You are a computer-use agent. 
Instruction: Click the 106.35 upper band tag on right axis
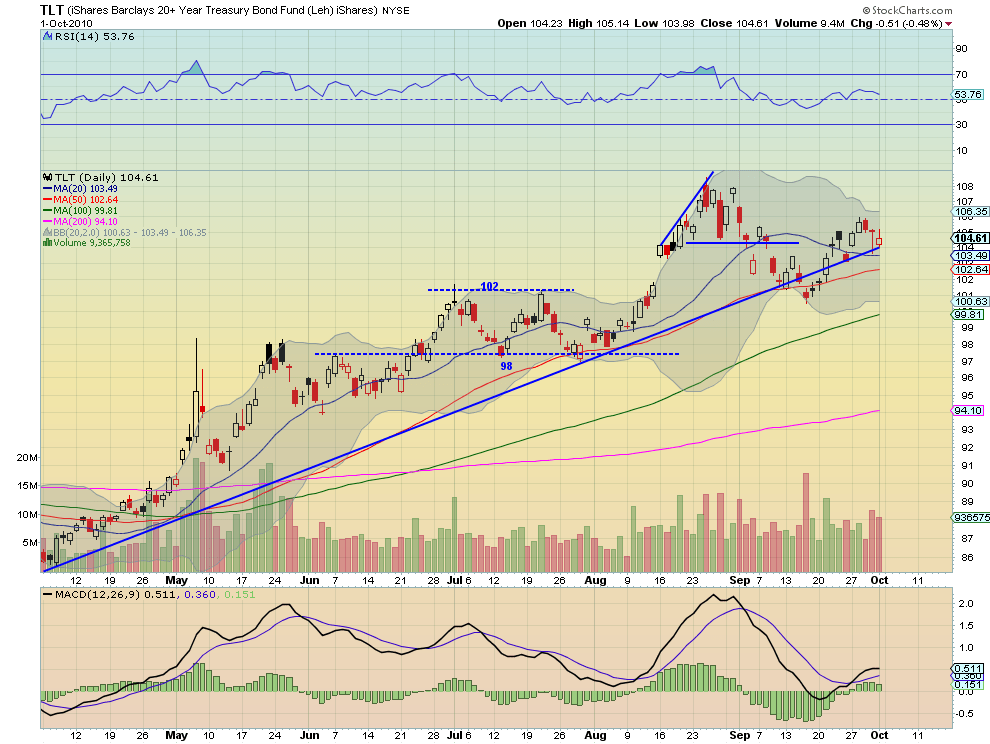tap(970, 212)
